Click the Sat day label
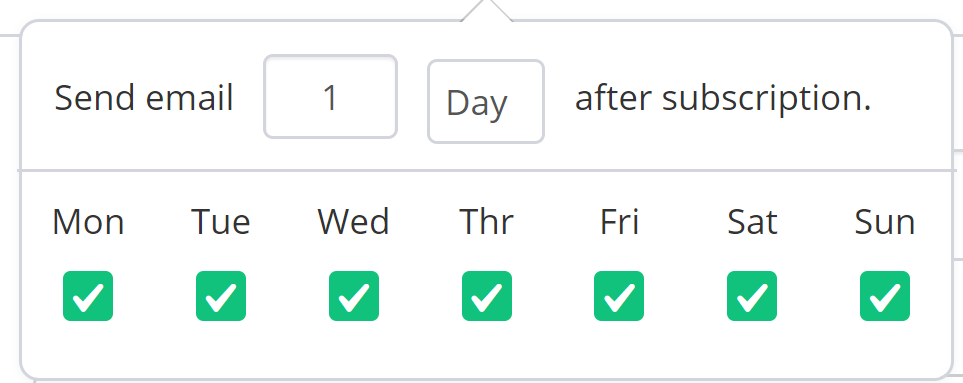The height and width of the screenshot is (383, 963). click(752, 222)
